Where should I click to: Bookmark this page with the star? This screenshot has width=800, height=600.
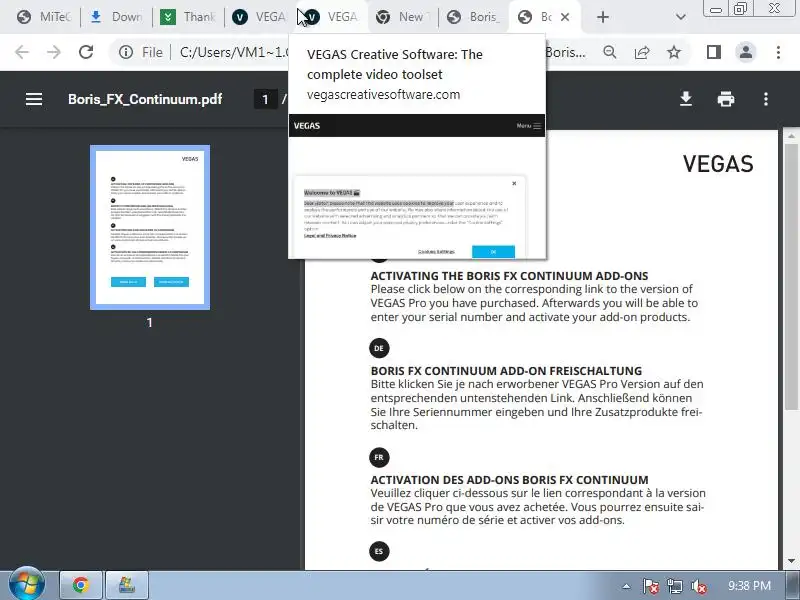click(x=674, y=52)
